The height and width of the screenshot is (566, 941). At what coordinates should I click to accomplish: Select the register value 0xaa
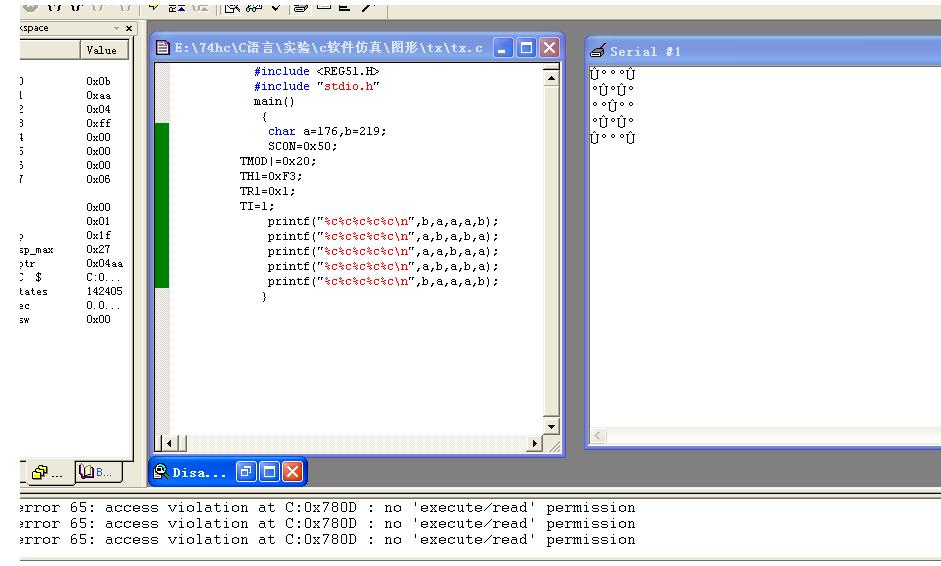(98, 95)
